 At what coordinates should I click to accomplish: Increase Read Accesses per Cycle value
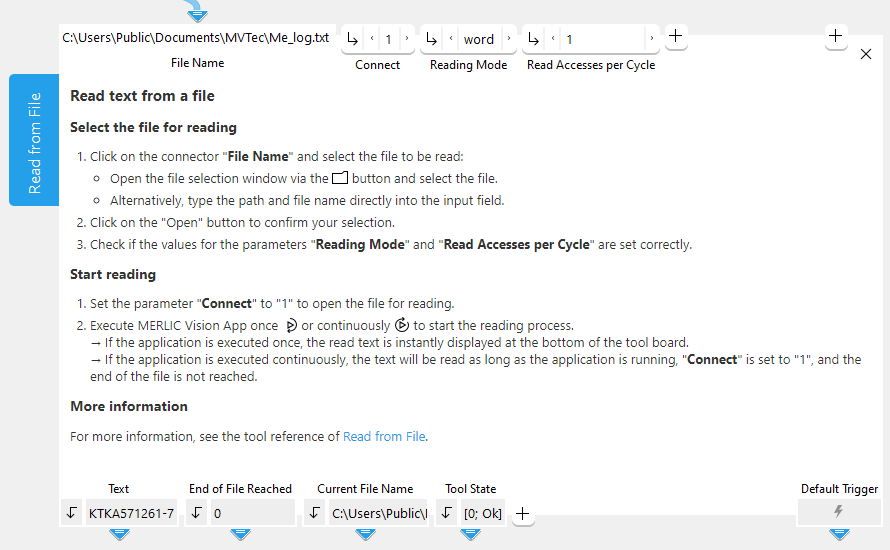tap(652, 39)
